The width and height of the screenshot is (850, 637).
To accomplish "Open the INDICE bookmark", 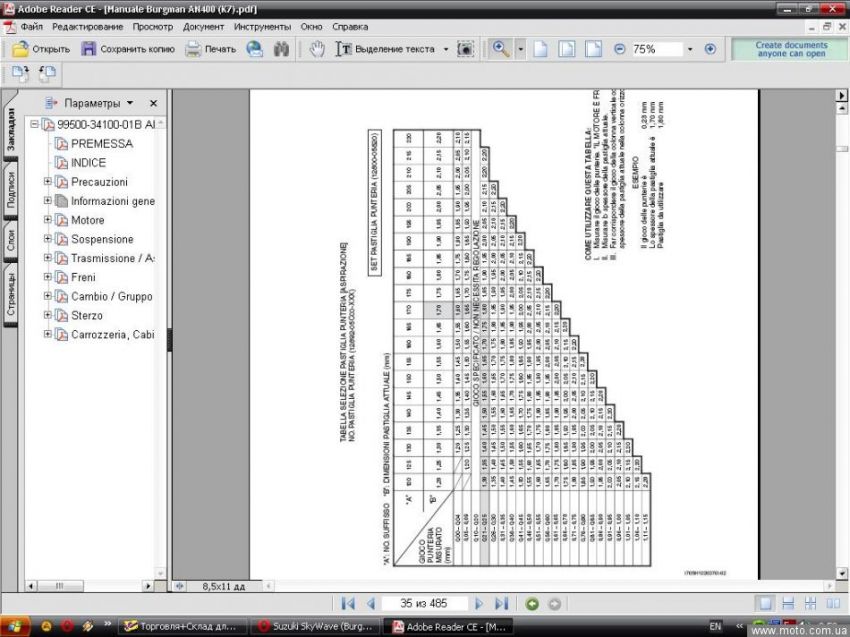I will [88, 162].
